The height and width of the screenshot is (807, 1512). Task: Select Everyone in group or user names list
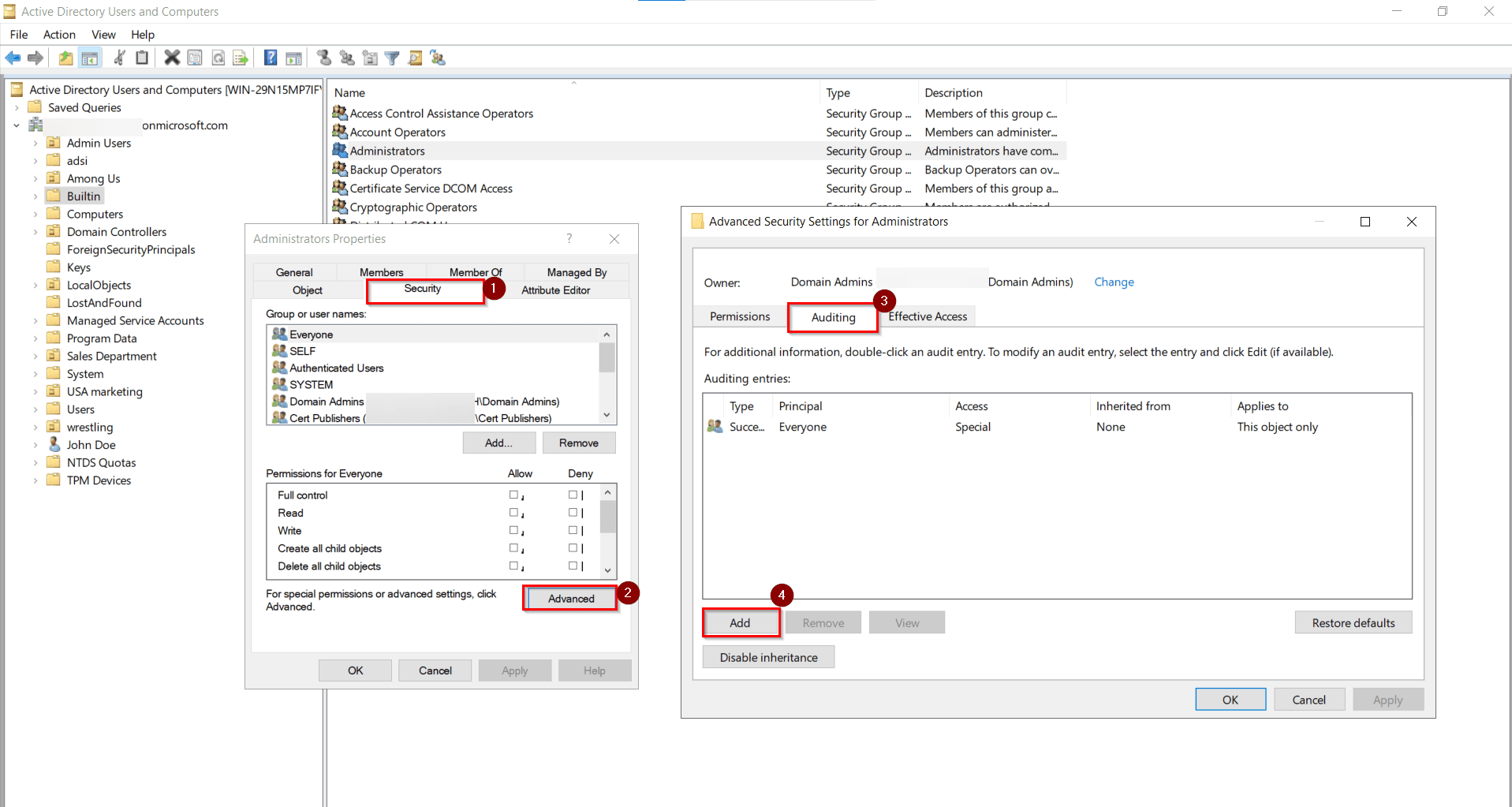click(311, 334)
